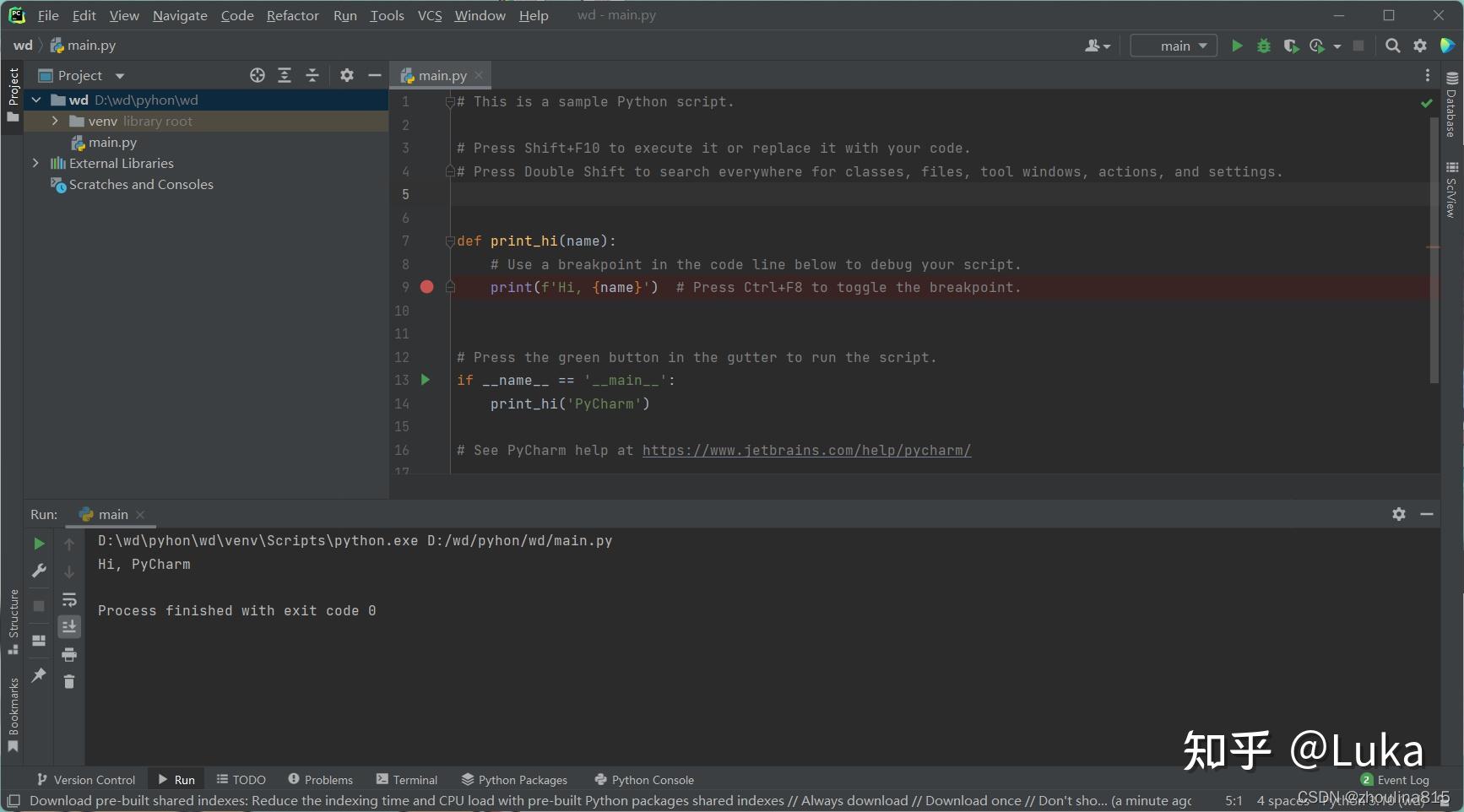The width and height of the screenshot is (1464, 812).
Task: Click the stop button in toolbar
Action: tap(1358, 46)
